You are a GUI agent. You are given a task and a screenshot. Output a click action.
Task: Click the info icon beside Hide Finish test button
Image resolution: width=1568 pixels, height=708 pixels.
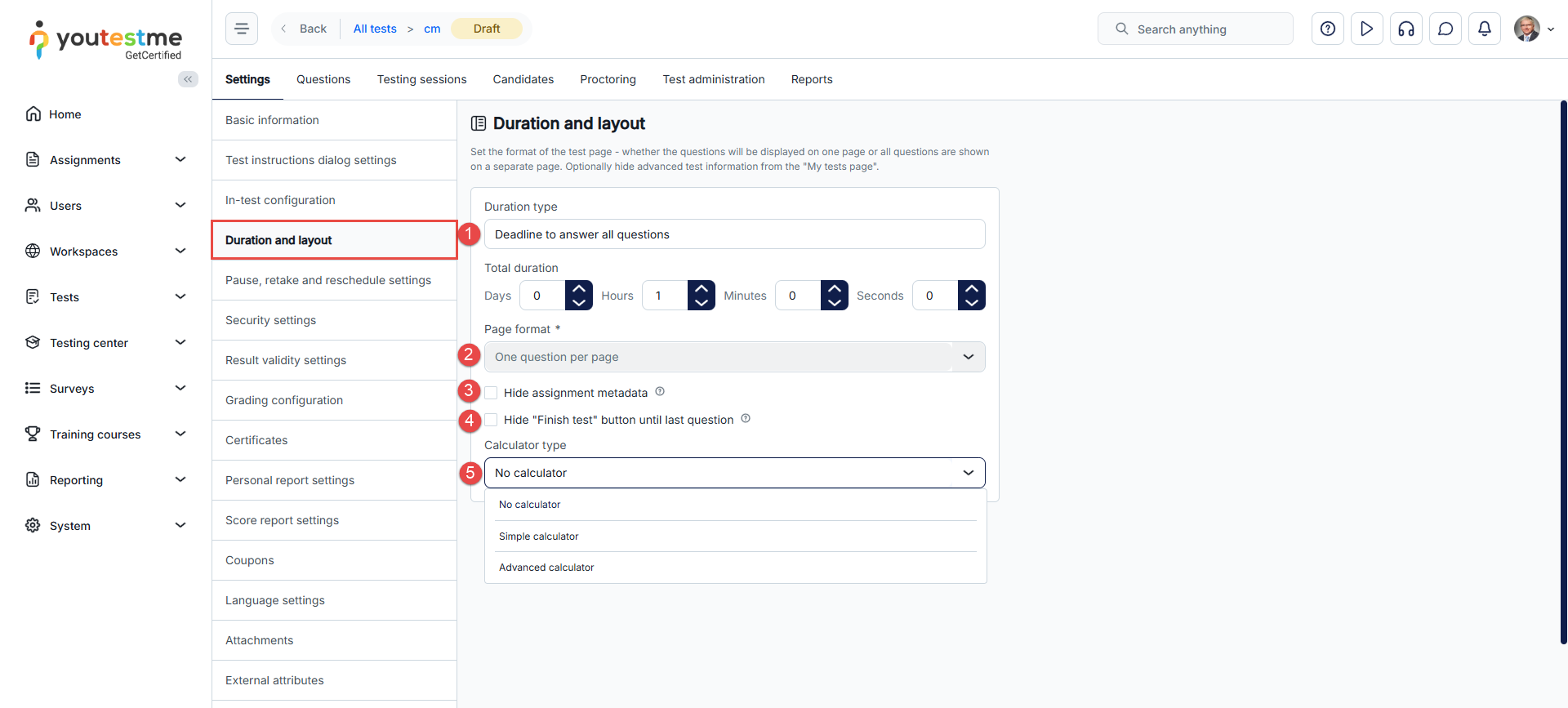point(746,419)
